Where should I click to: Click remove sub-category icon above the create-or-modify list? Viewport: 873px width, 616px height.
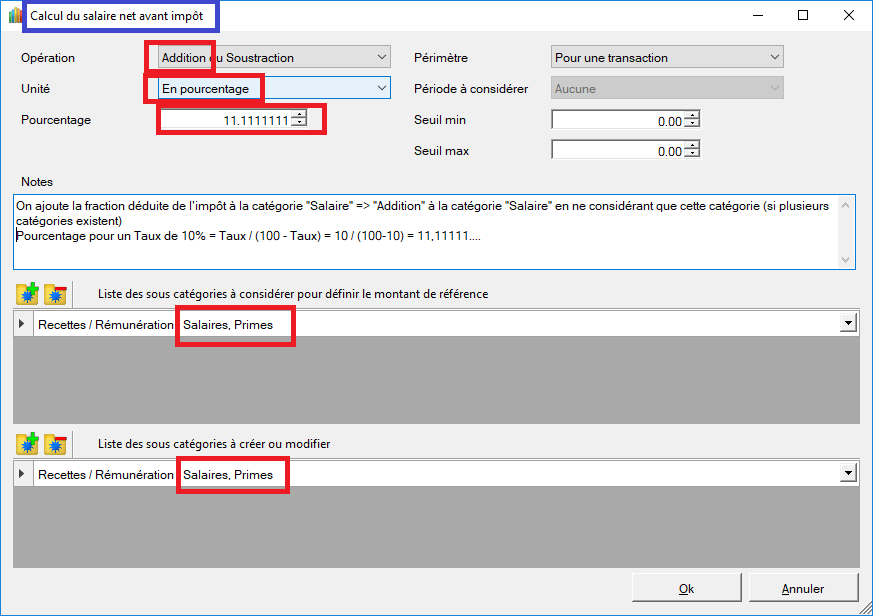(55, 444)
